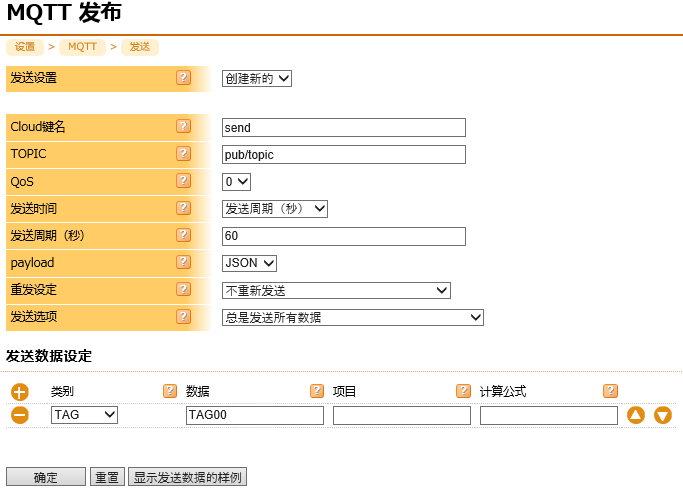
Task: Open help icon for 重发设定
Action: tap(183, 290)
